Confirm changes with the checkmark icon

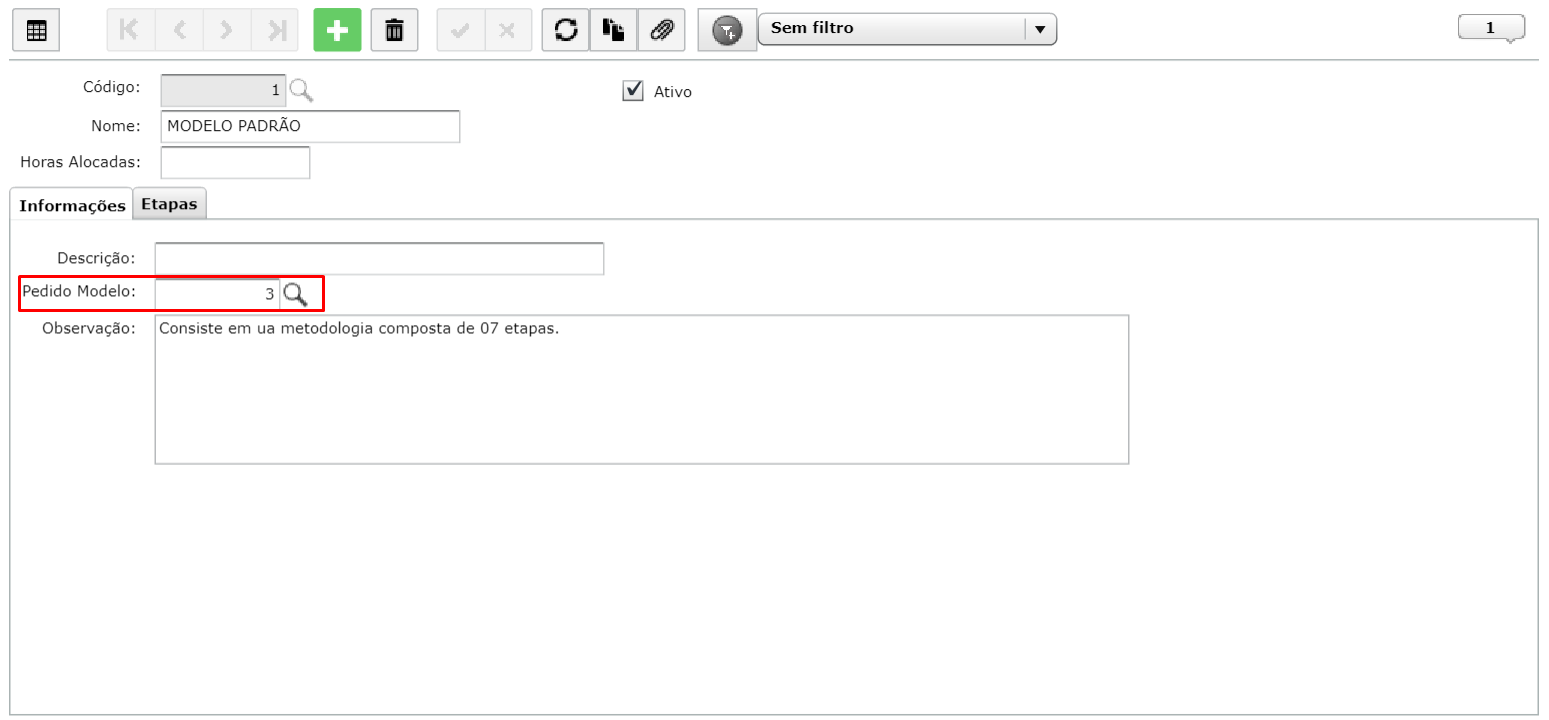pyautogui.click(x=461, y=30)
